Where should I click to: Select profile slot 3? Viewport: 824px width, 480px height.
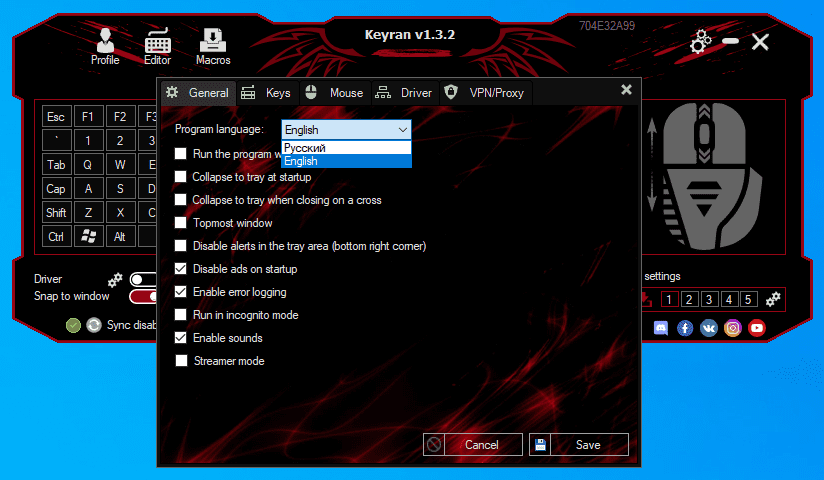[x=709, y=299]
